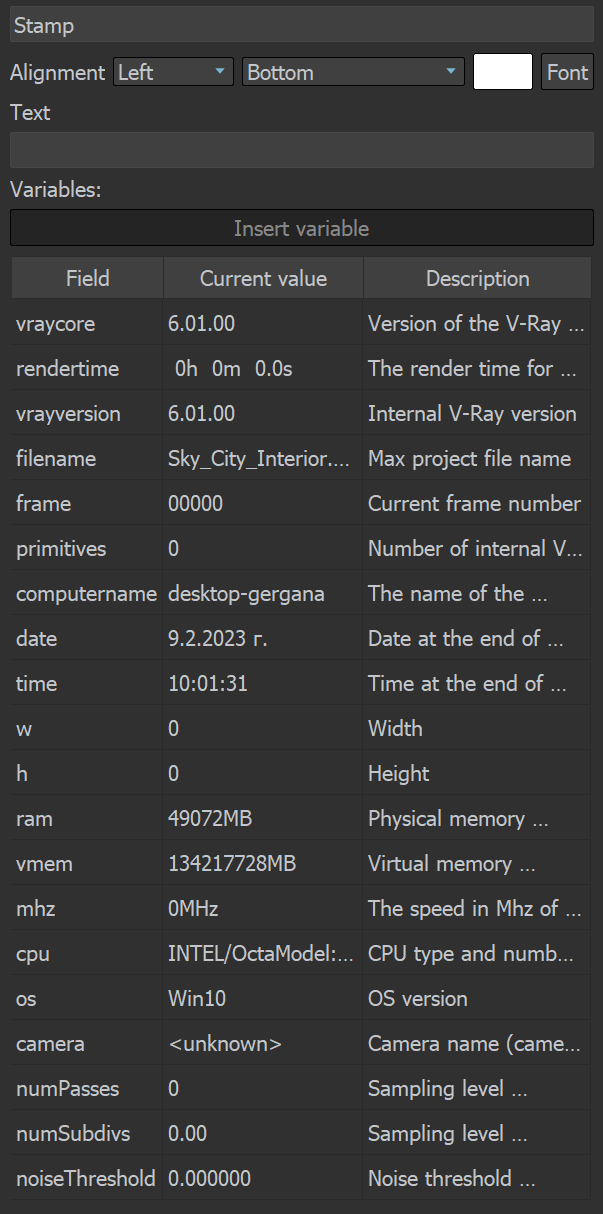Click the Description column header

(x=477, y=278)
